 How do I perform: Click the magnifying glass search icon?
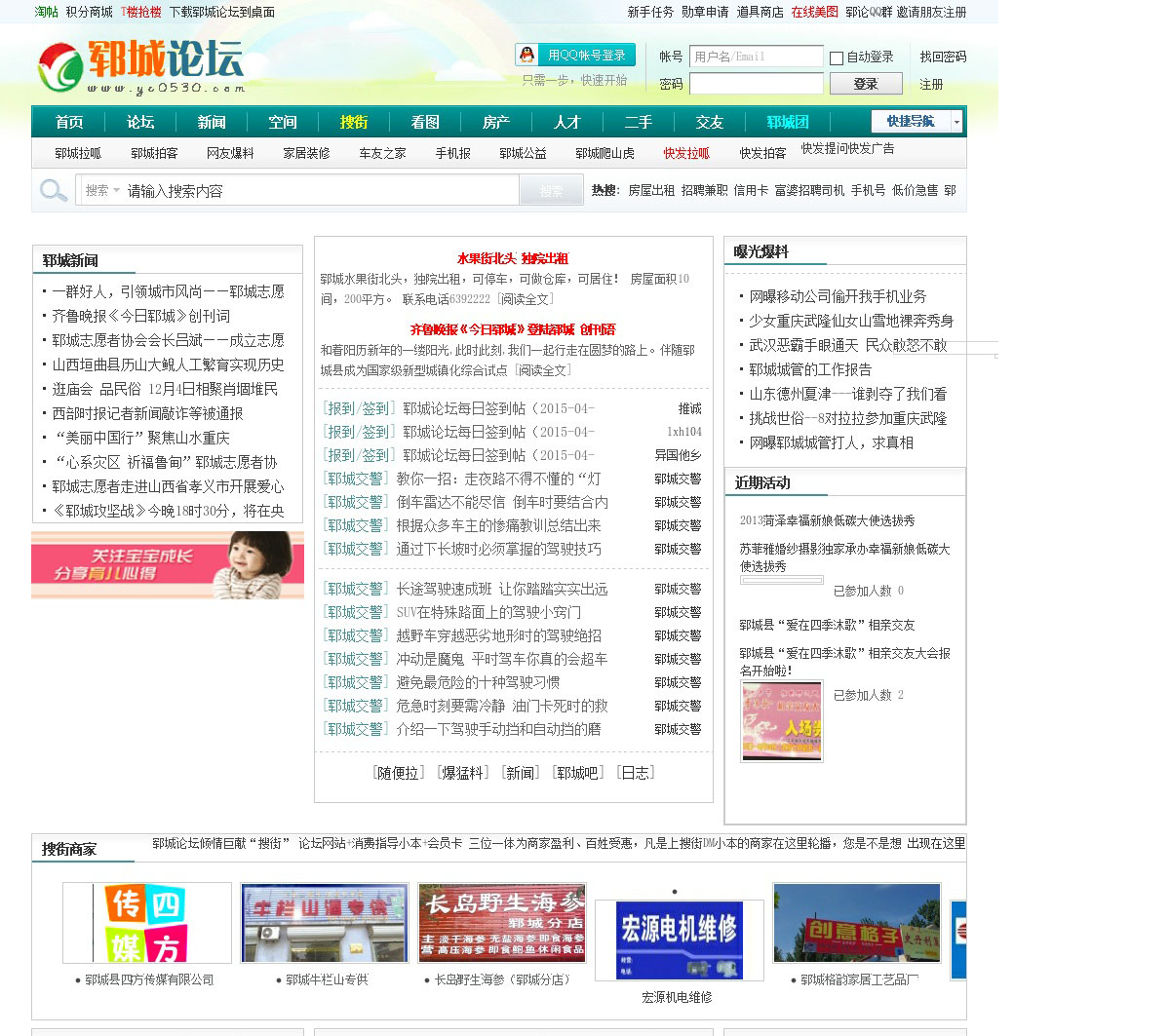click(x=54, y=190)
